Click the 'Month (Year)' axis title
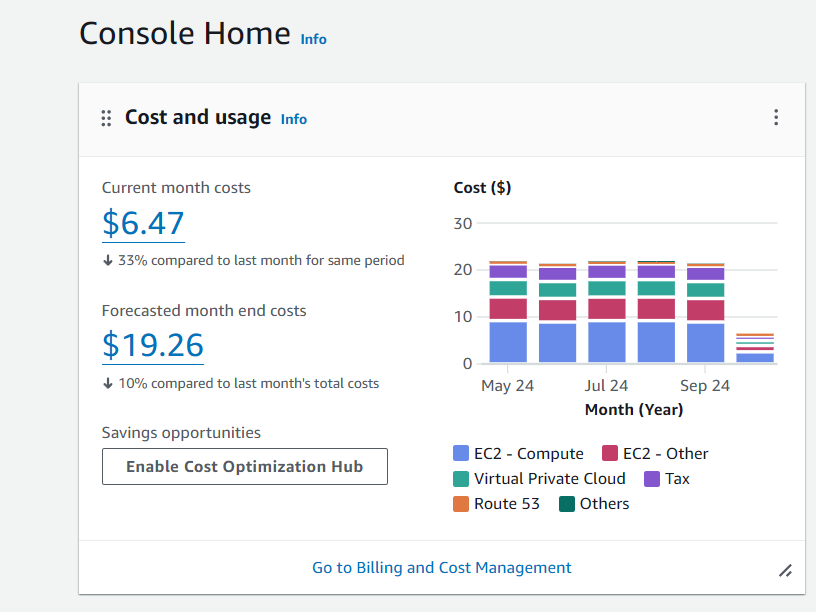The height and width of the screenshot is (612, 816). tap(634, 410)
